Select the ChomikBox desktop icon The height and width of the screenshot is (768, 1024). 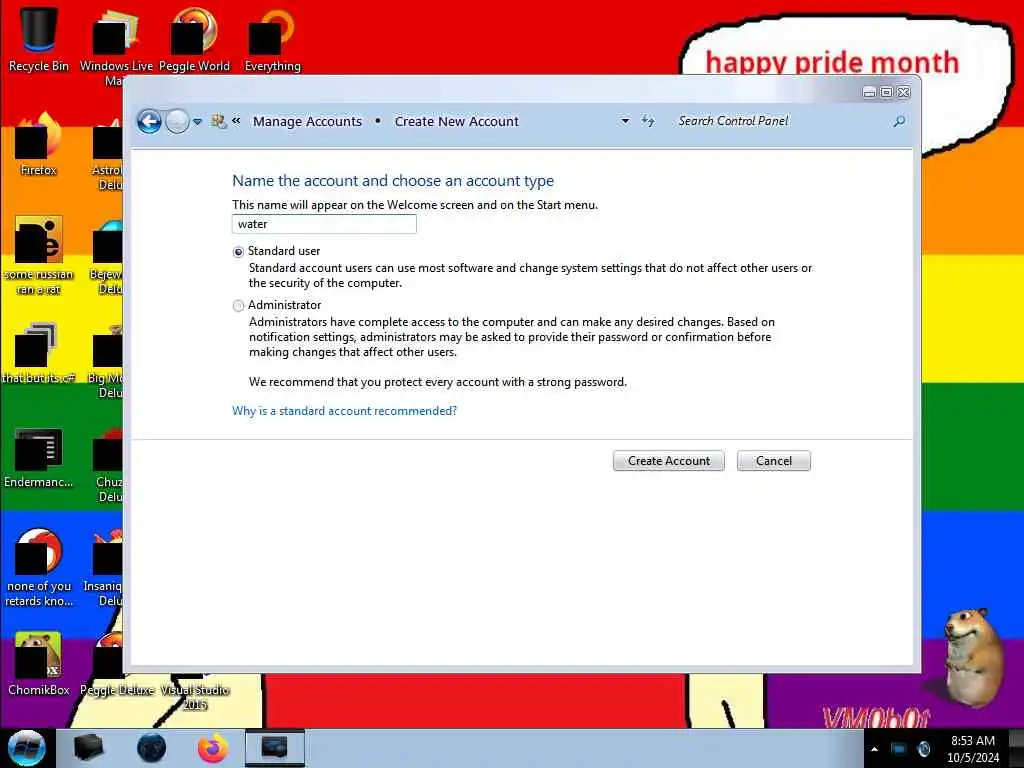point(39,664)
